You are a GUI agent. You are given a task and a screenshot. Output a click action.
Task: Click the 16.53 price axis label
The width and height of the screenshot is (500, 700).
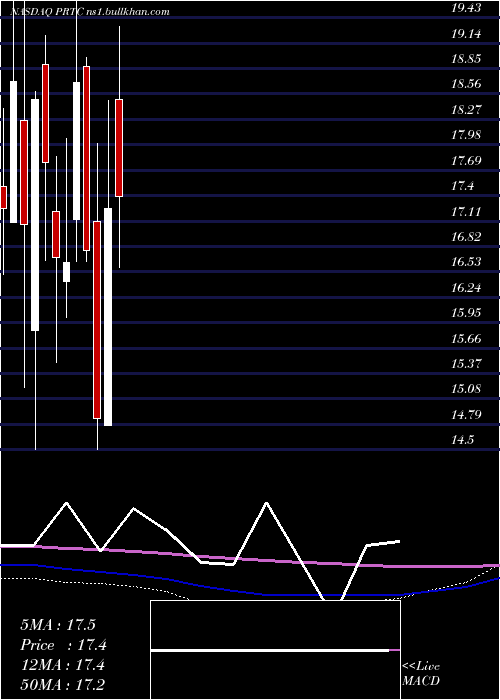click(466, 262)
